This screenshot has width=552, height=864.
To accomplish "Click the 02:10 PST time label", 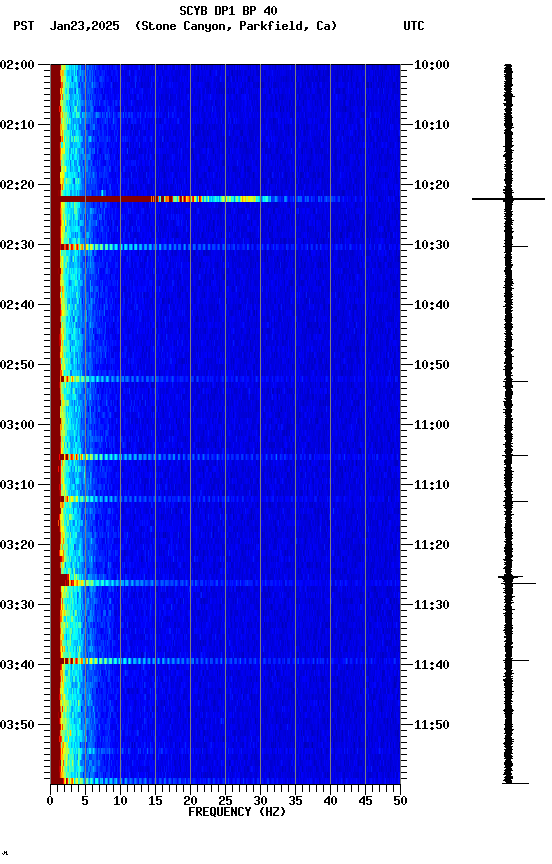I will (17, 125).
